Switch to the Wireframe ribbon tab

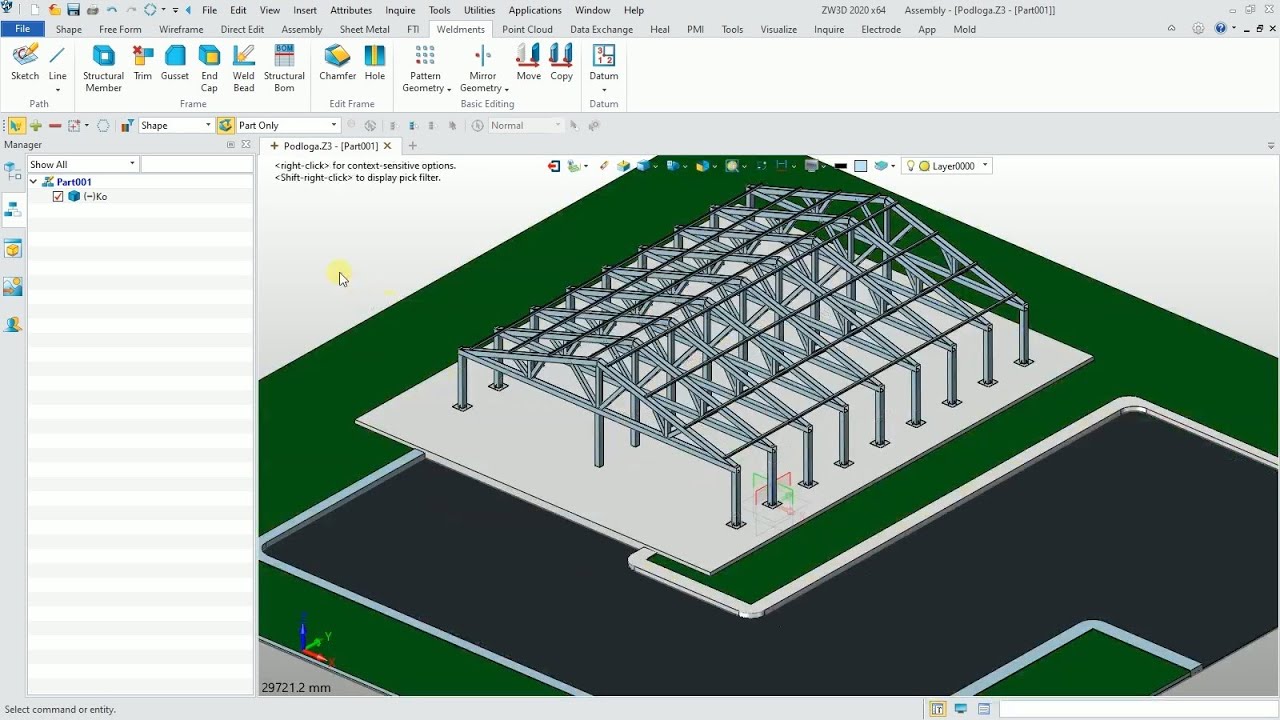click(x=181, y=29)
